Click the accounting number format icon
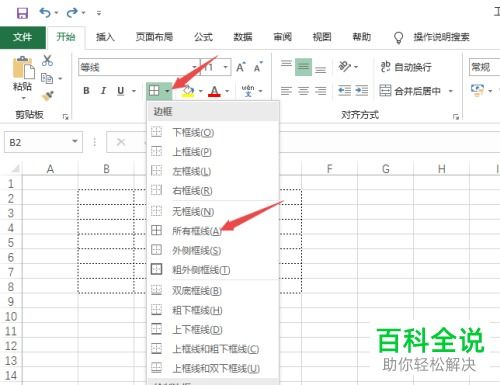The width and height of the screenshot is (500, 385). [x=477, y=90]
